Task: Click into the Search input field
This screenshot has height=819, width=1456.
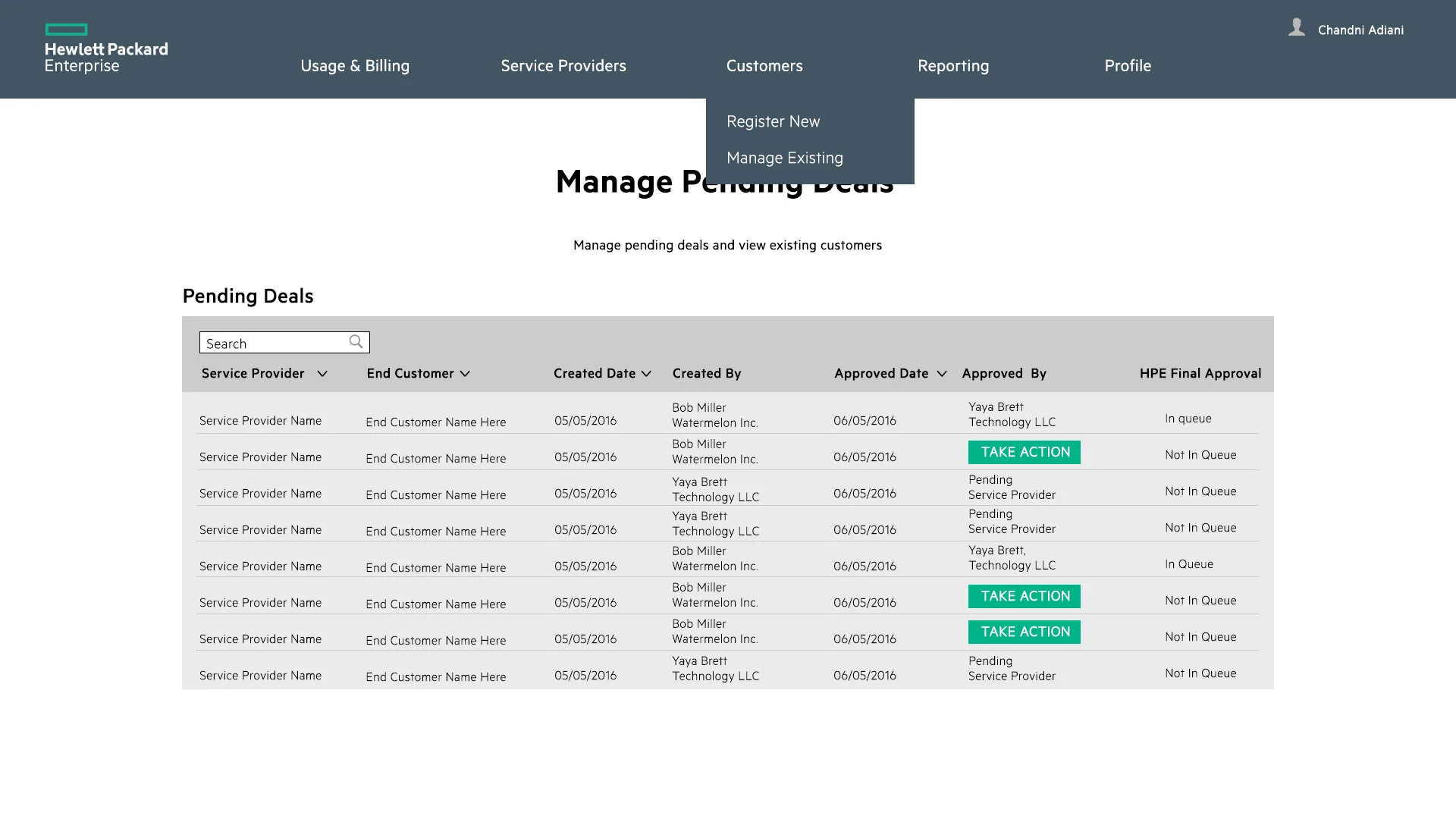Action: point(273,343)
